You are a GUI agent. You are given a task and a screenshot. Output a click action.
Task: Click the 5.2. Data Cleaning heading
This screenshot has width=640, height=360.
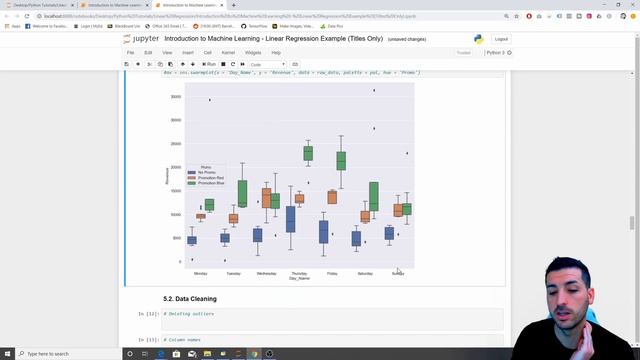point(190,299)
